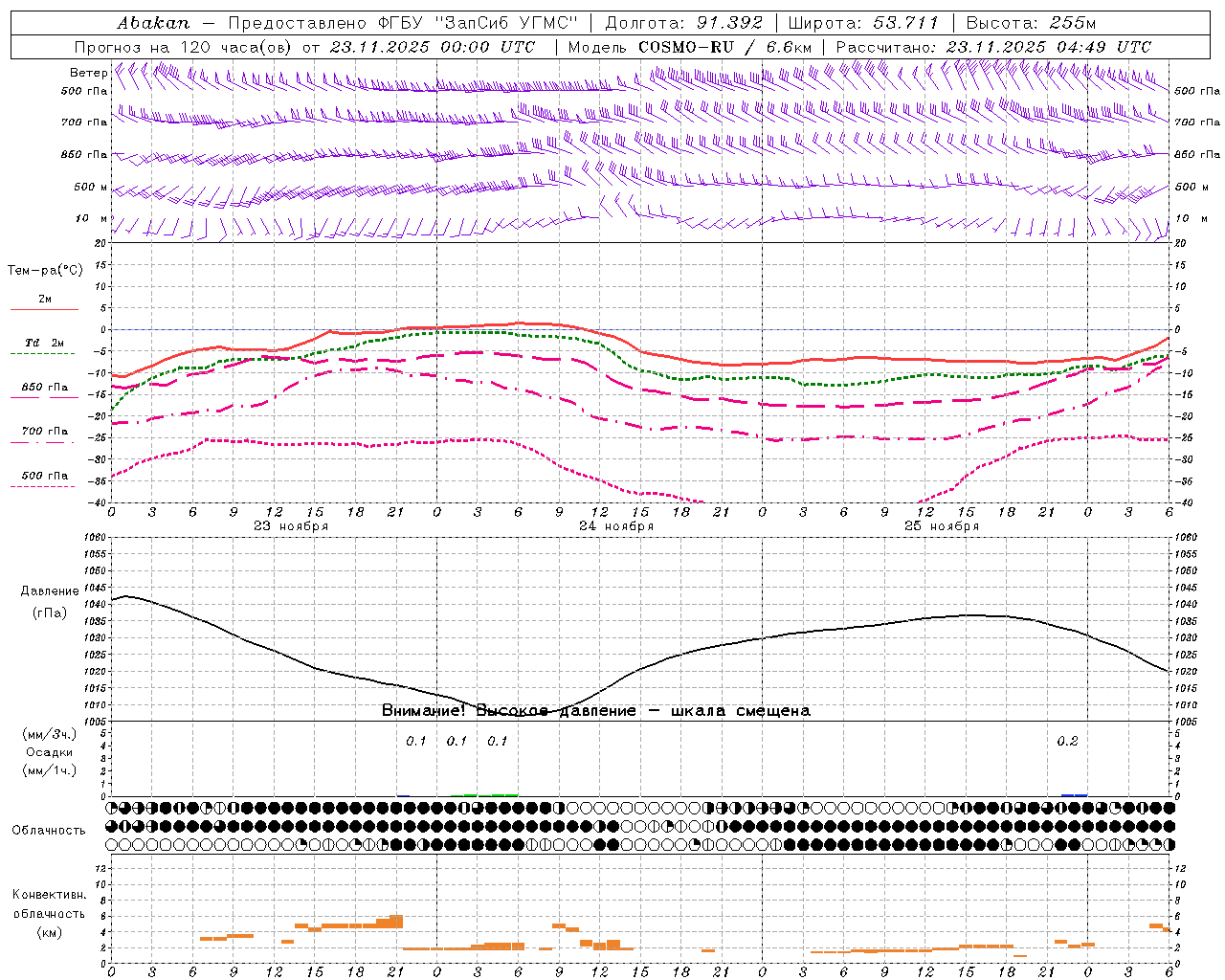Viewport: 1225px width, 980px height.
Task: Click the "500 гПа" temperature legend entry
Action: (x=44, y=476)
